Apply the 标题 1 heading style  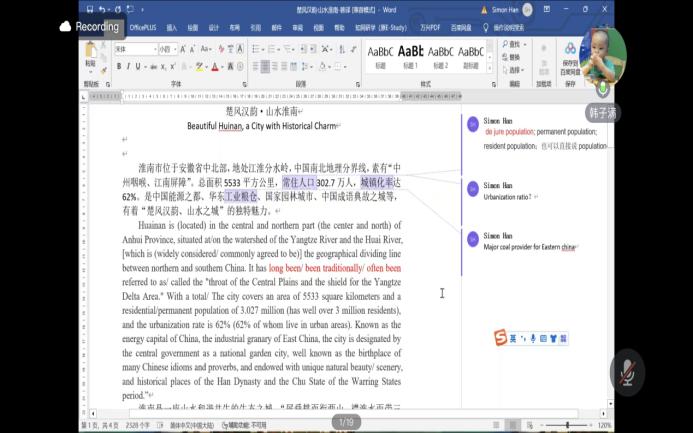pos(410,54)
